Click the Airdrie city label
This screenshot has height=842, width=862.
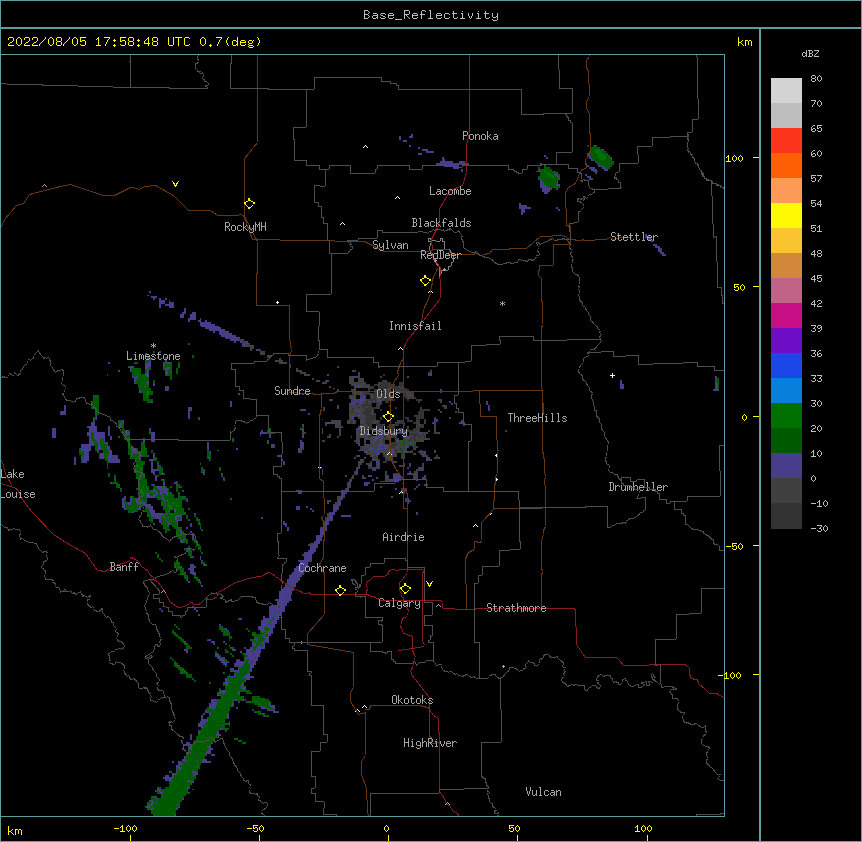point(403,537)
